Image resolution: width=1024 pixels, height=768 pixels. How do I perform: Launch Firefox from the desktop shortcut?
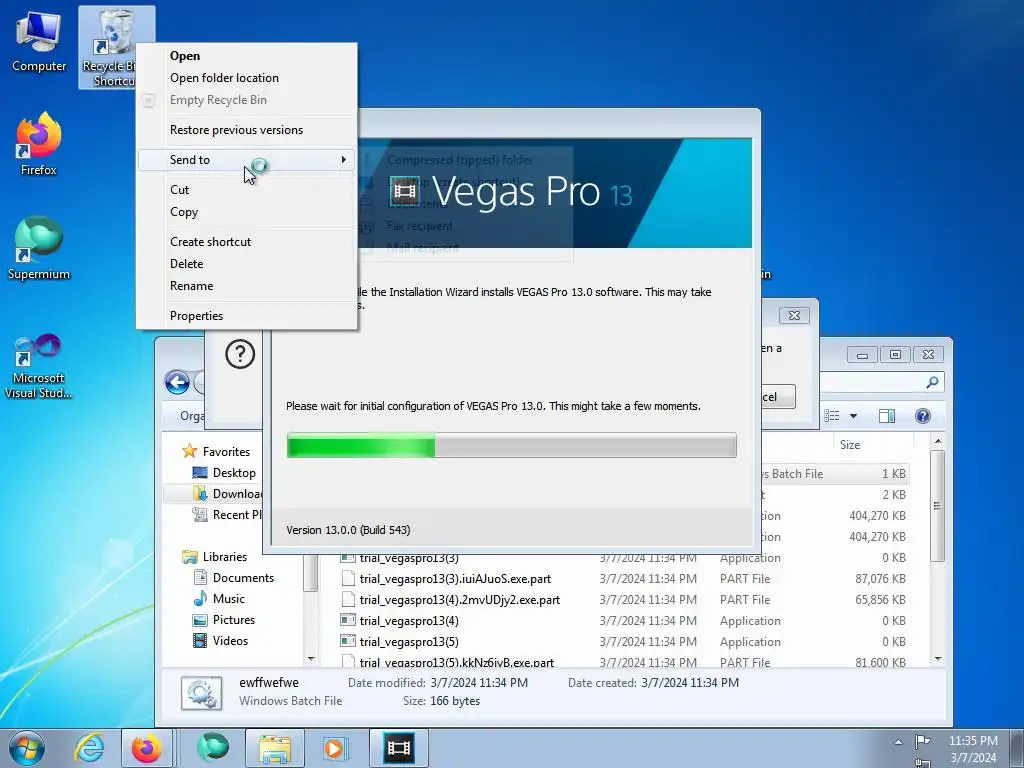pos(39,145)
